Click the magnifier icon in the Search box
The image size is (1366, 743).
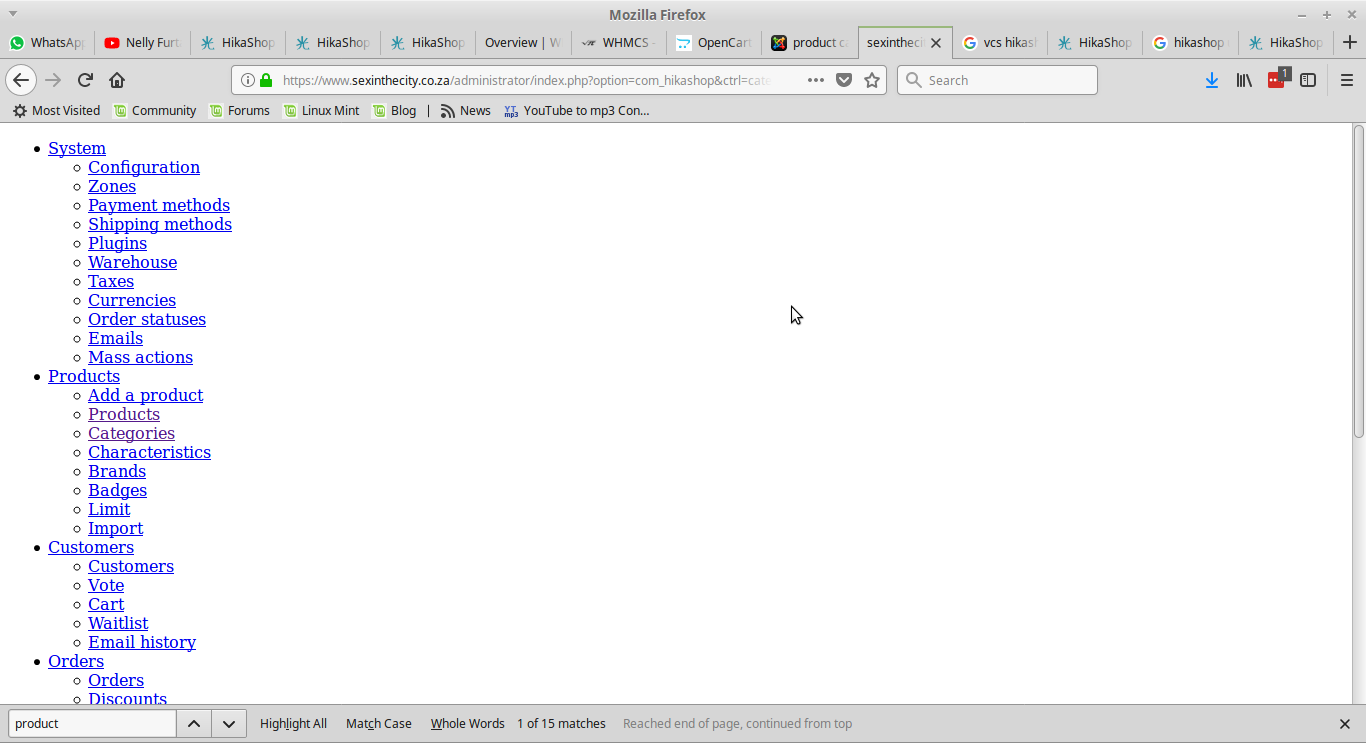pos(913,80)
